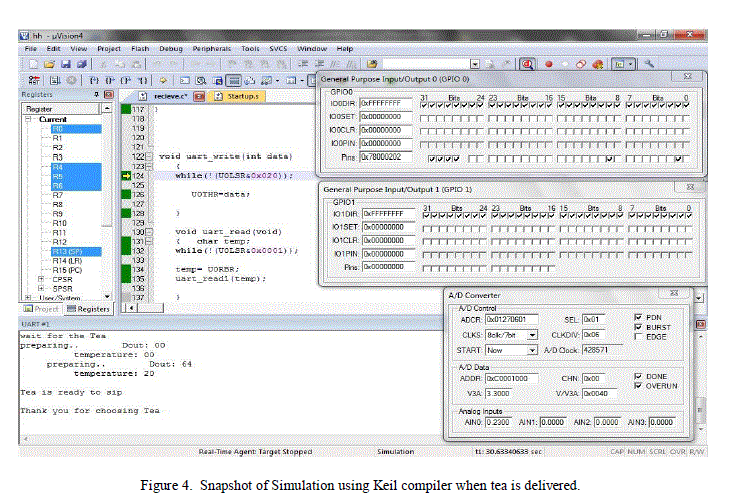The image size is (732, 496).
Task: Click the New file toolbar icon
Action: [33, 63]
